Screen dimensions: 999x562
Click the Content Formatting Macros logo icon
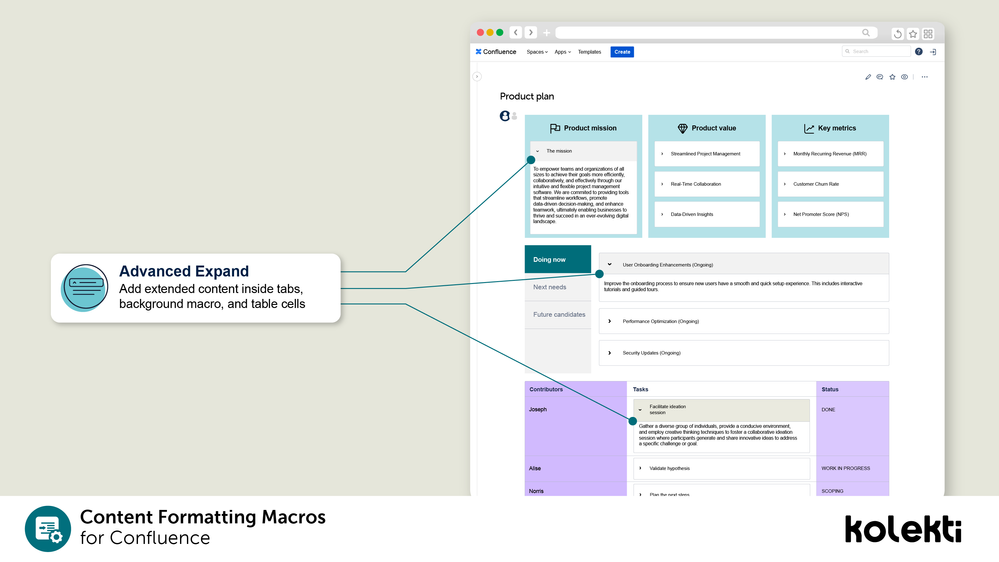(48, 529)
